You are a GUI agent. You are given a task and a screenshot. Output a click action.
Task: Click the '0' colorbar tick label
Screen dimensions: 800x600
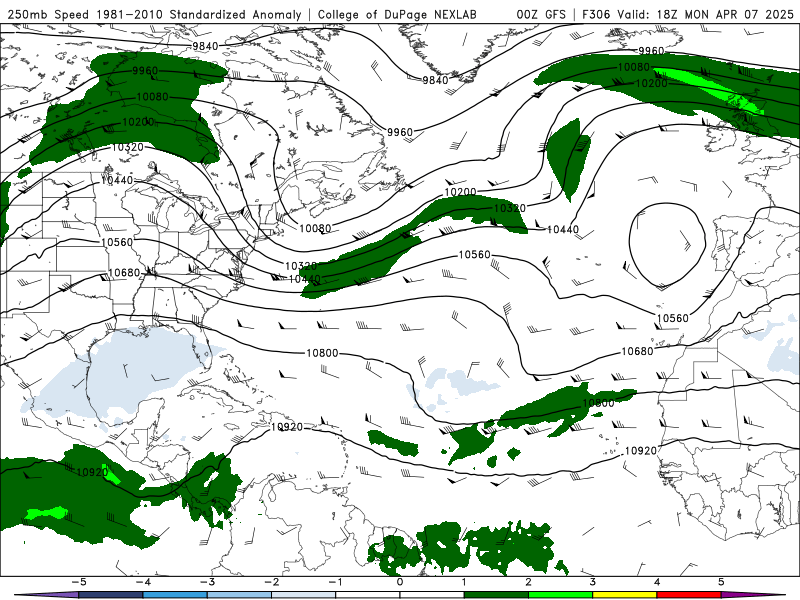[400, 582]
